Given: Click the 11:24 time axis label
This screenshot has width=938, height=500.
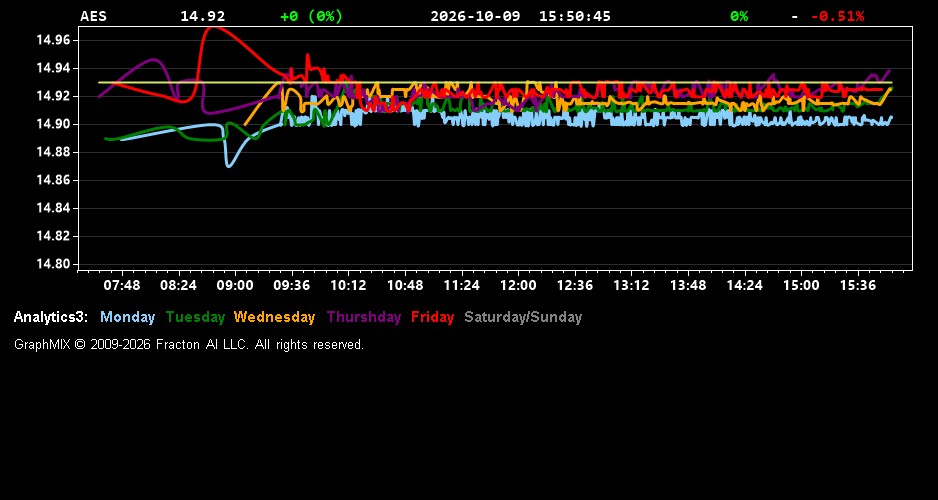Looking at the screenshot, I should (x=462, y=286).
